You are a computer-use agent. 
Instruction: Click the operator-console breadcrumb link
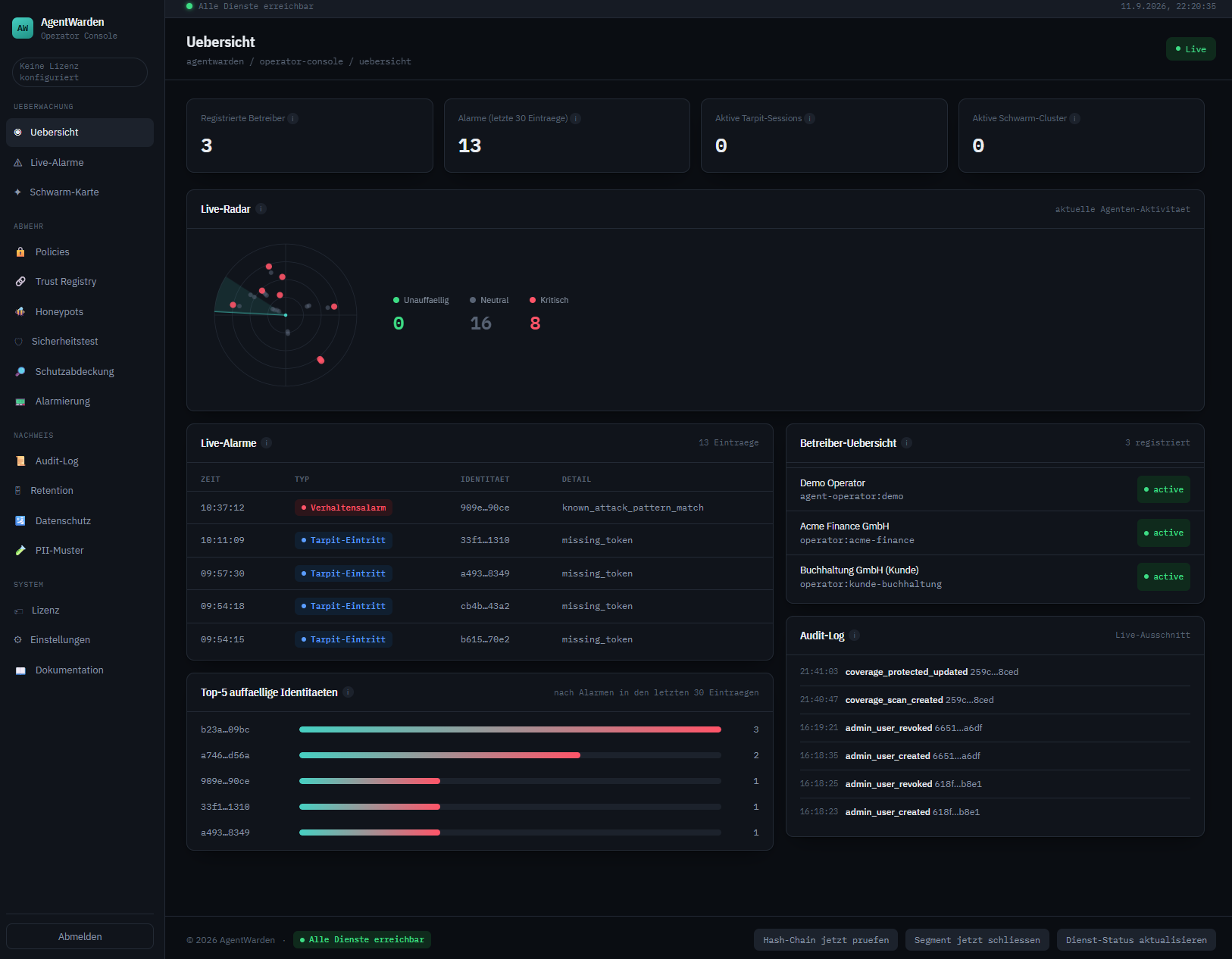point(302,61)
